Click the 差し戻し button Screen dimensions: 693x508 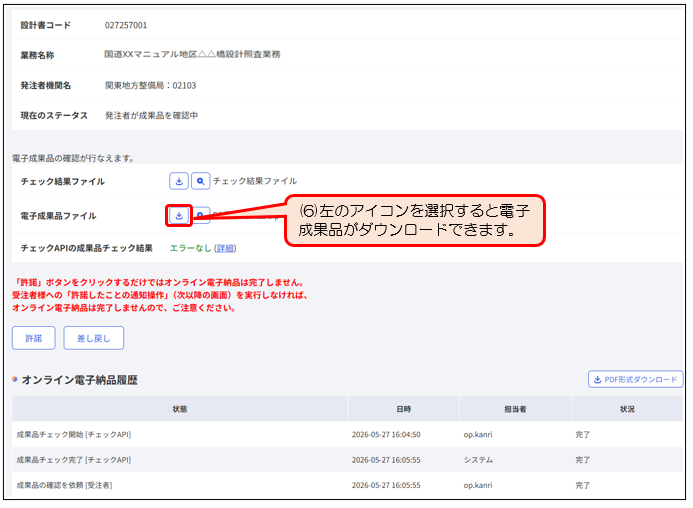tap(94, 338)
